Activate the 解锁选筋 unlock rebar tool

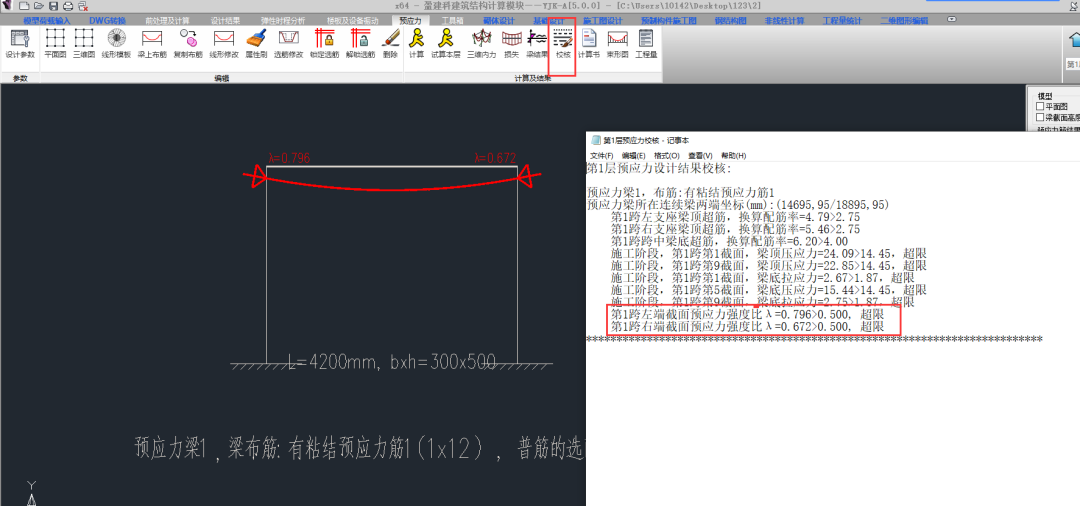tap(360, 43)
